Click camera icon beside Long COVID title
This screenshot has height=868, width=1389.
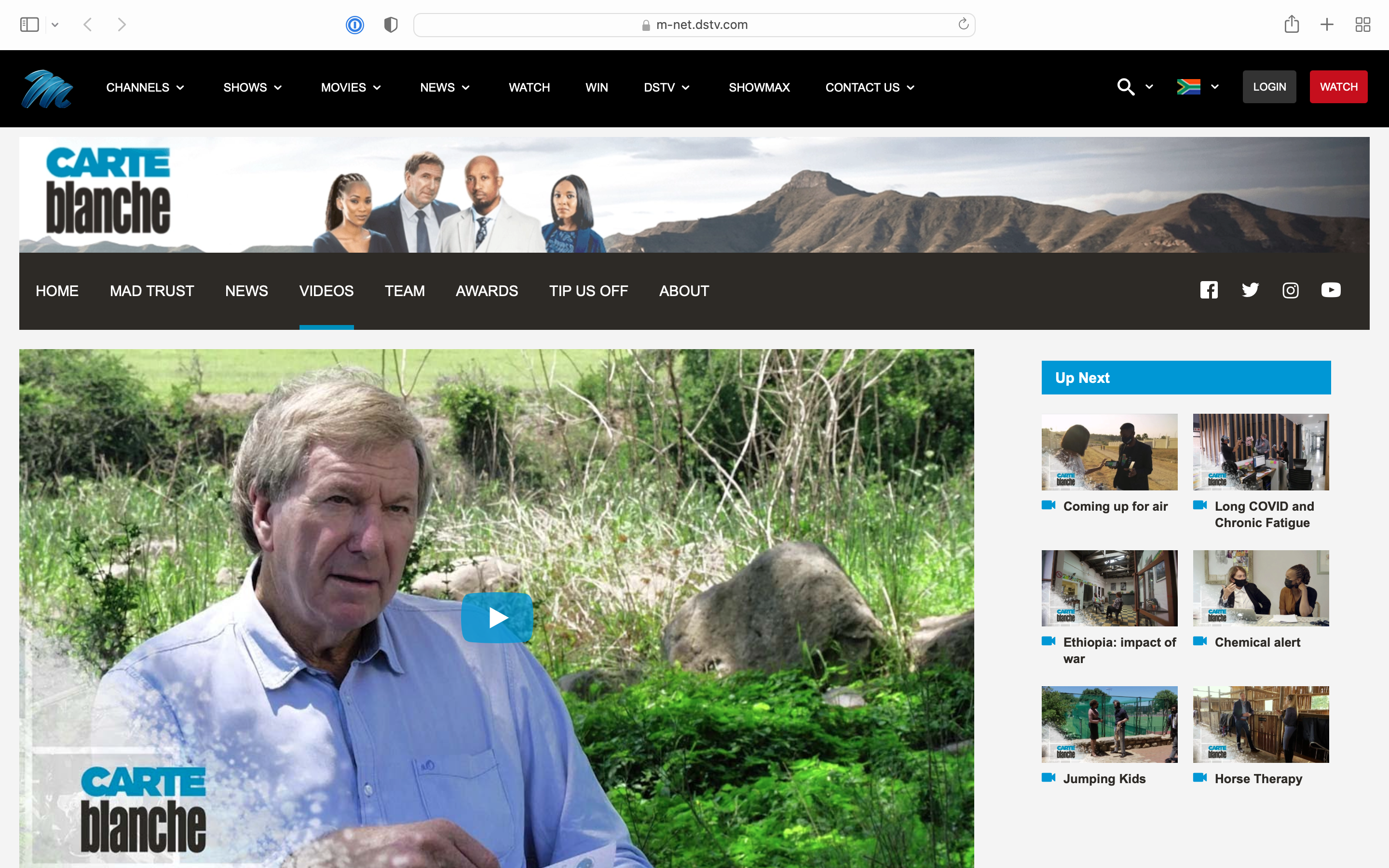click(1200, 505)
